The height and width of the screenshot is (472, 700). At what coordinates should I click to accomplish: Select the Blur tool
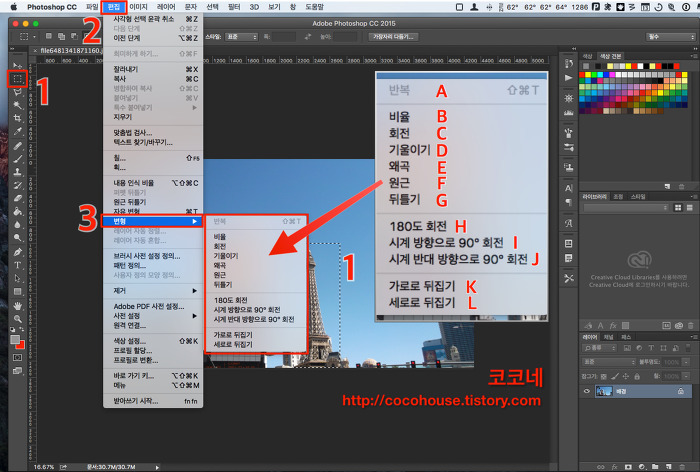point(17,225)
